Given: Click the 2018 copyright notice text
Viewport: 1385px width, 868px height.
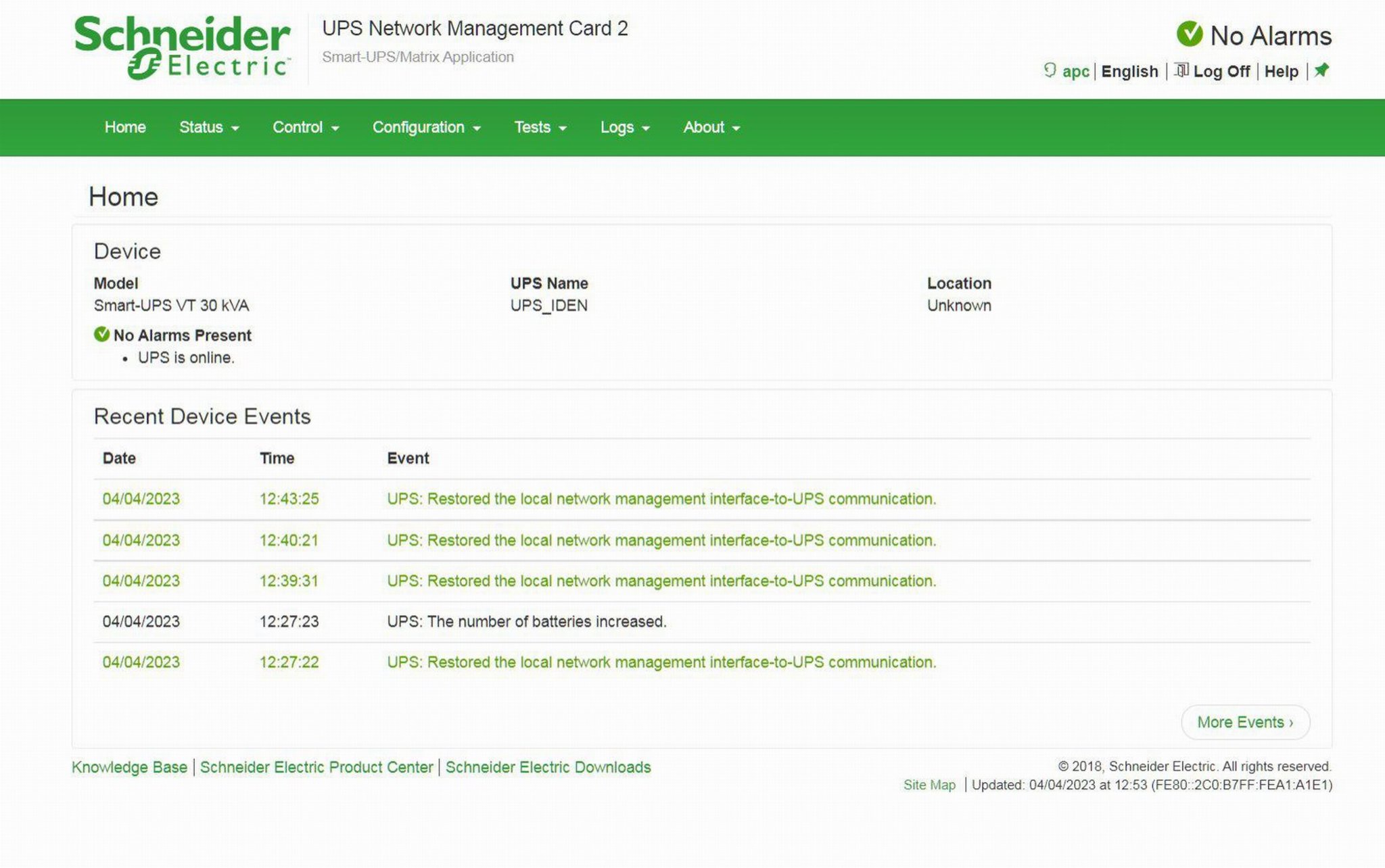Looking at the screenshot, I should click(1194, 767).
